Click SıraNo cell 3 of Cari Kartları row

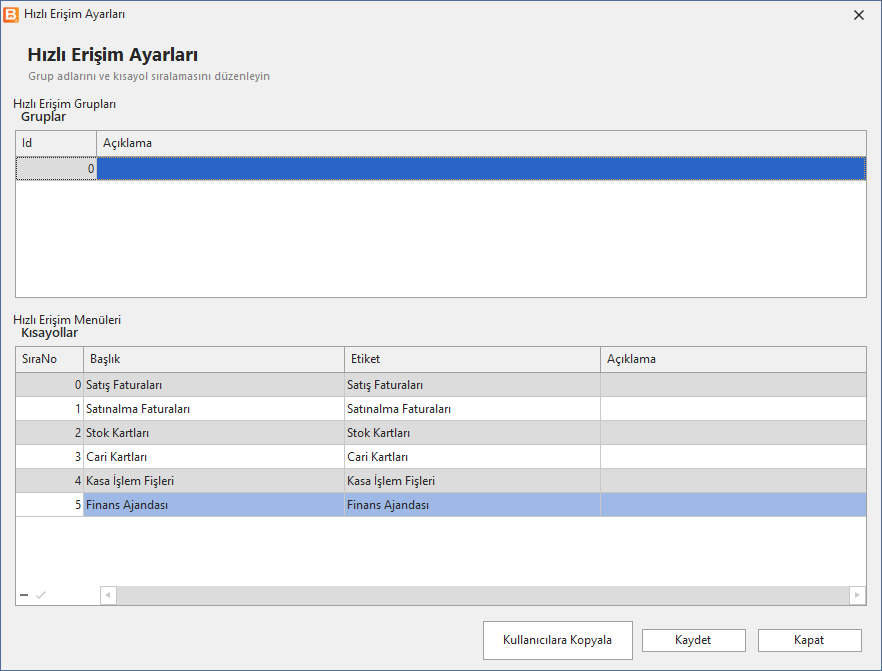coord(50,457)
